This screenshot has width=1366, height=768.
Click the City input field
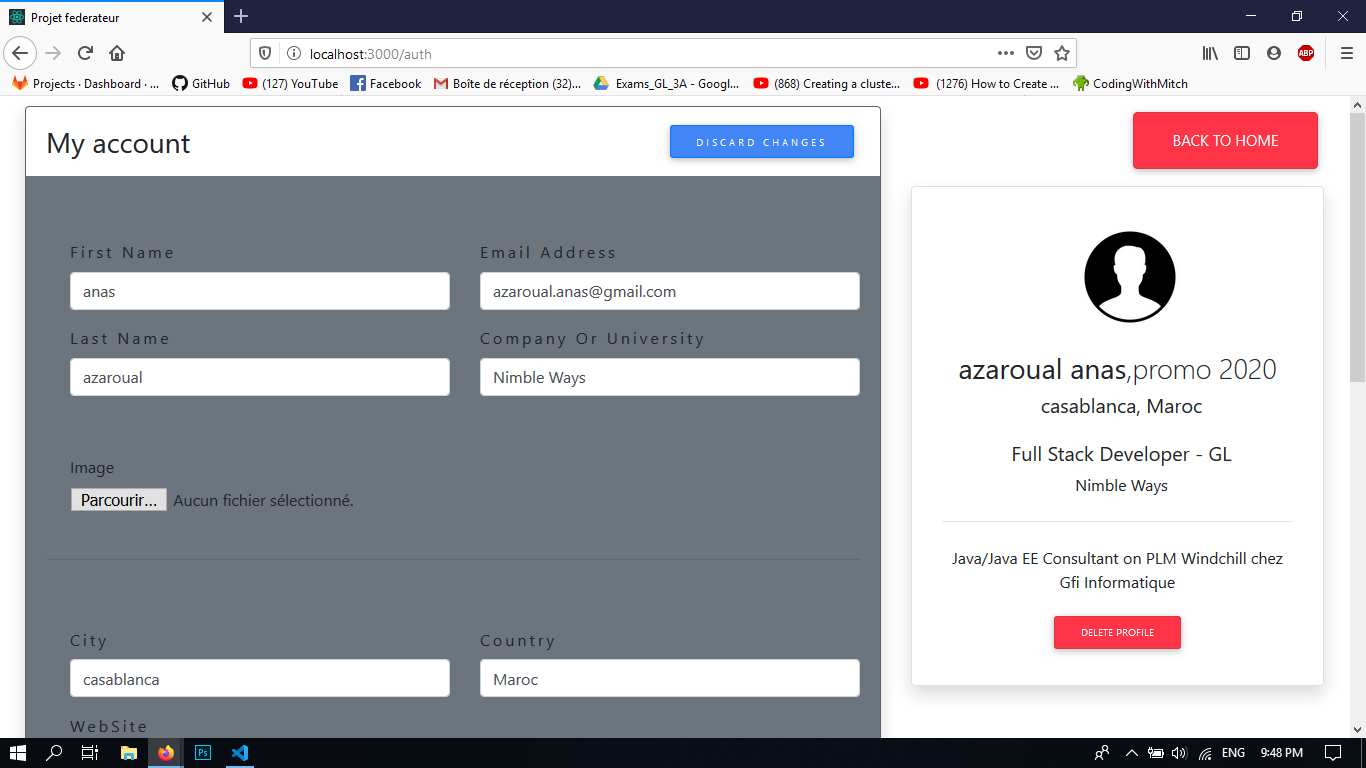[260, 678]
